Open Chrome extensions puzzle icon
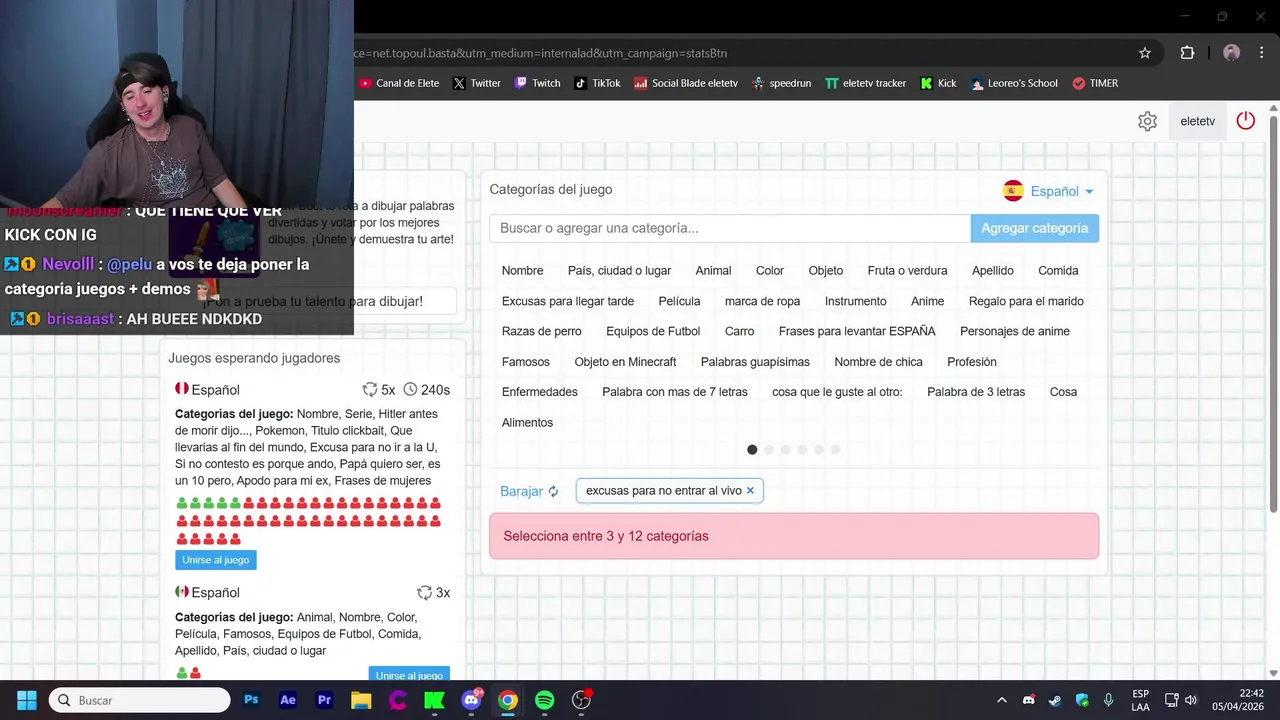The image size is (1280, 720). coord(1188,53)
